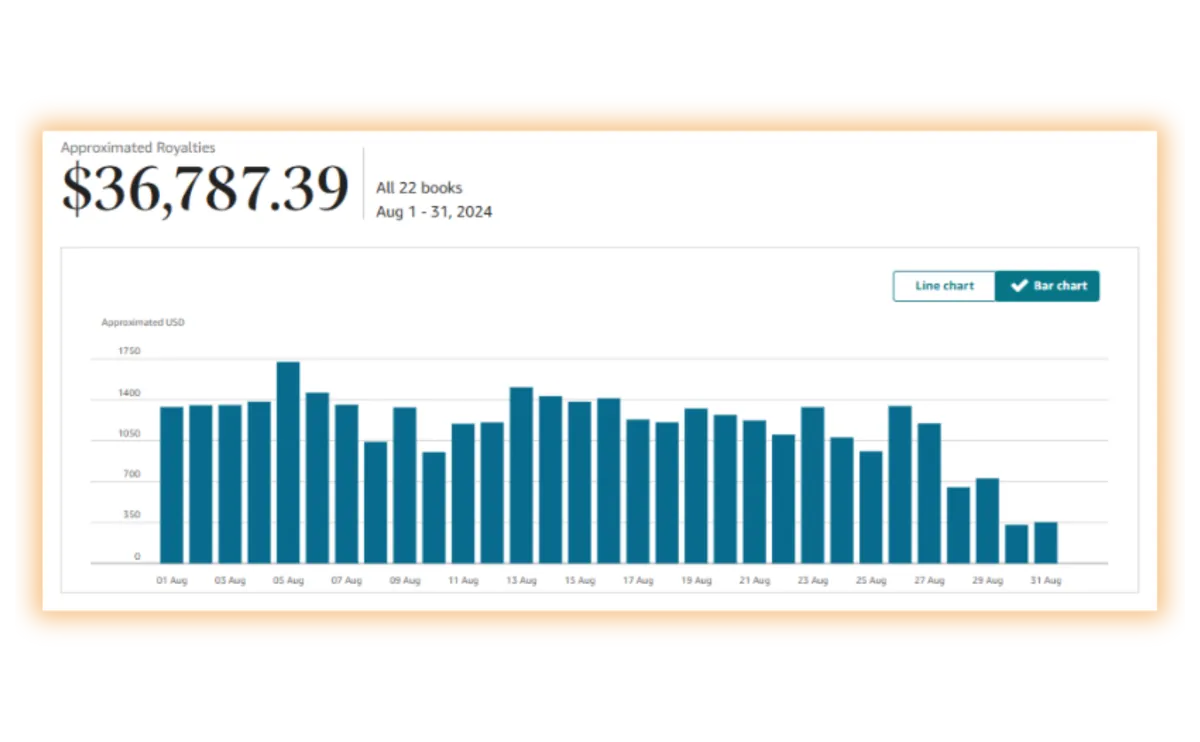Click the '05 Aug' x-axis label
Screen dimensions: 1200x742
(288, 581)
